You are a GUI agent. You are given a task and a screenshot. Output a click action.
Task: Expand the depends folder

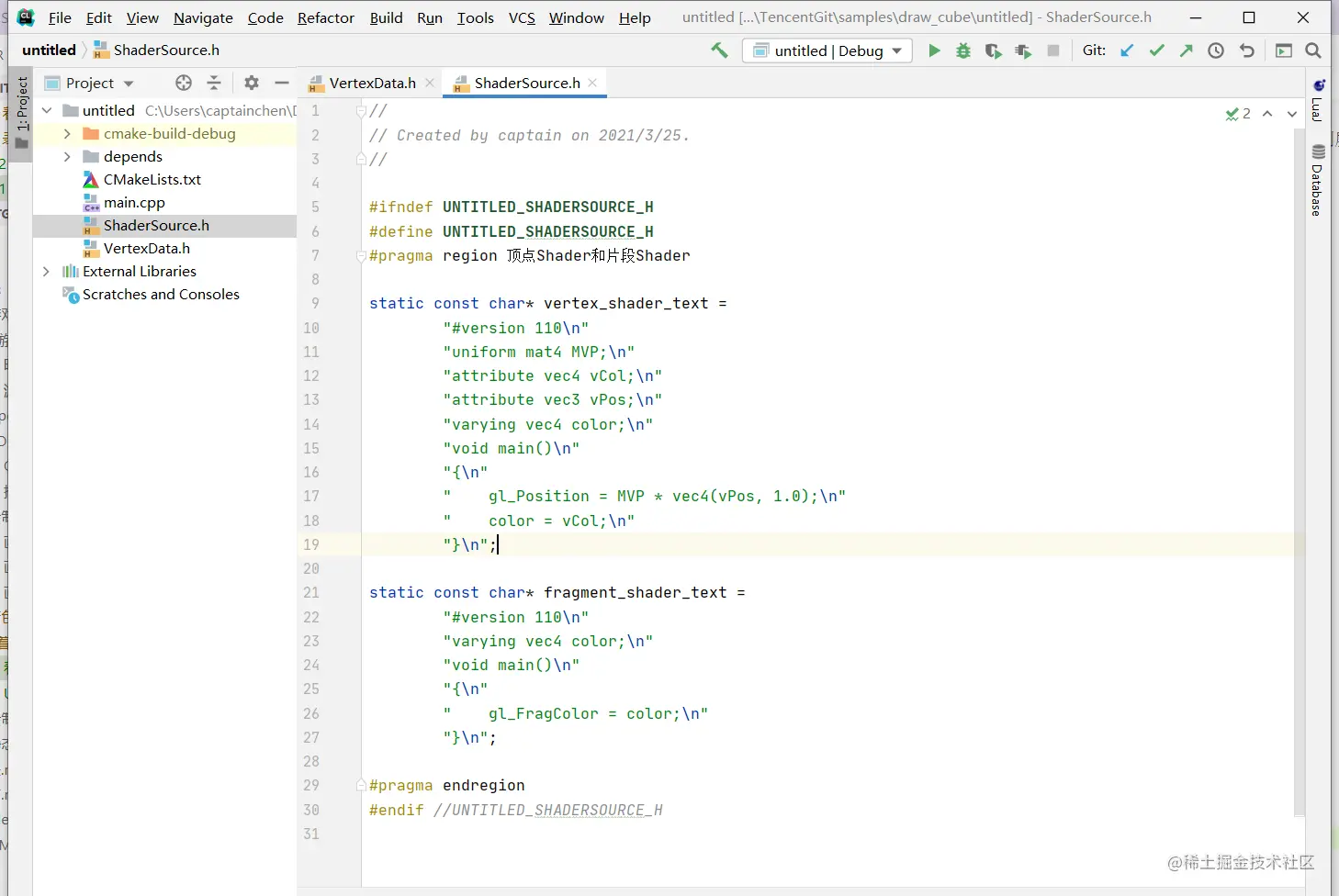(67, 156)
